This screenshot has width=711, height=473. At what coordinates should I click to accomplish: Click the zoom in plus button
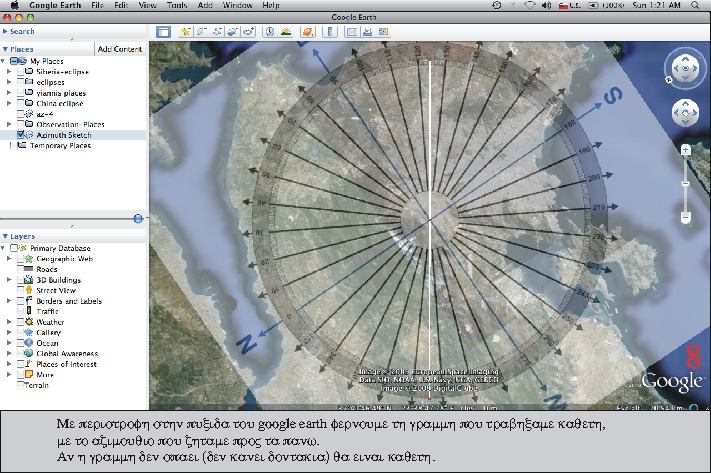point(686,150)
